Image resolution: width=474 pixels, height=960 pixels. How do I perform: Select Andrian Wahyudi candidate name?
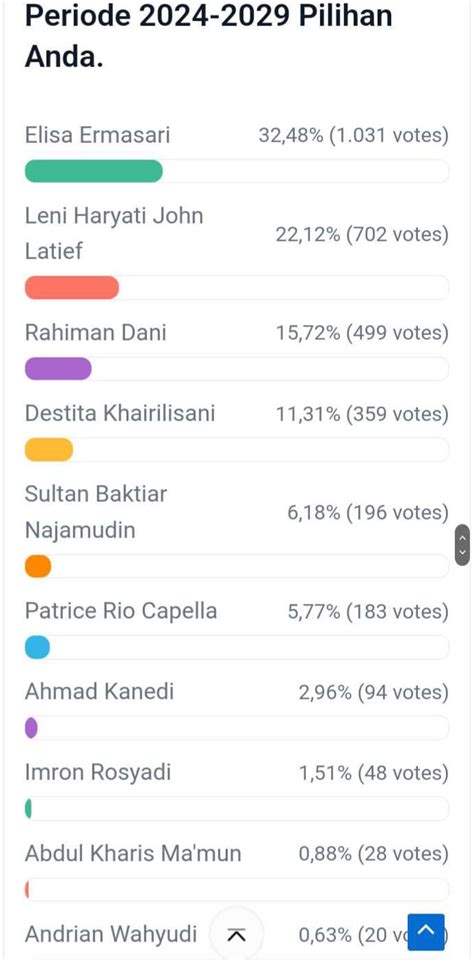[x=111, y=934]
